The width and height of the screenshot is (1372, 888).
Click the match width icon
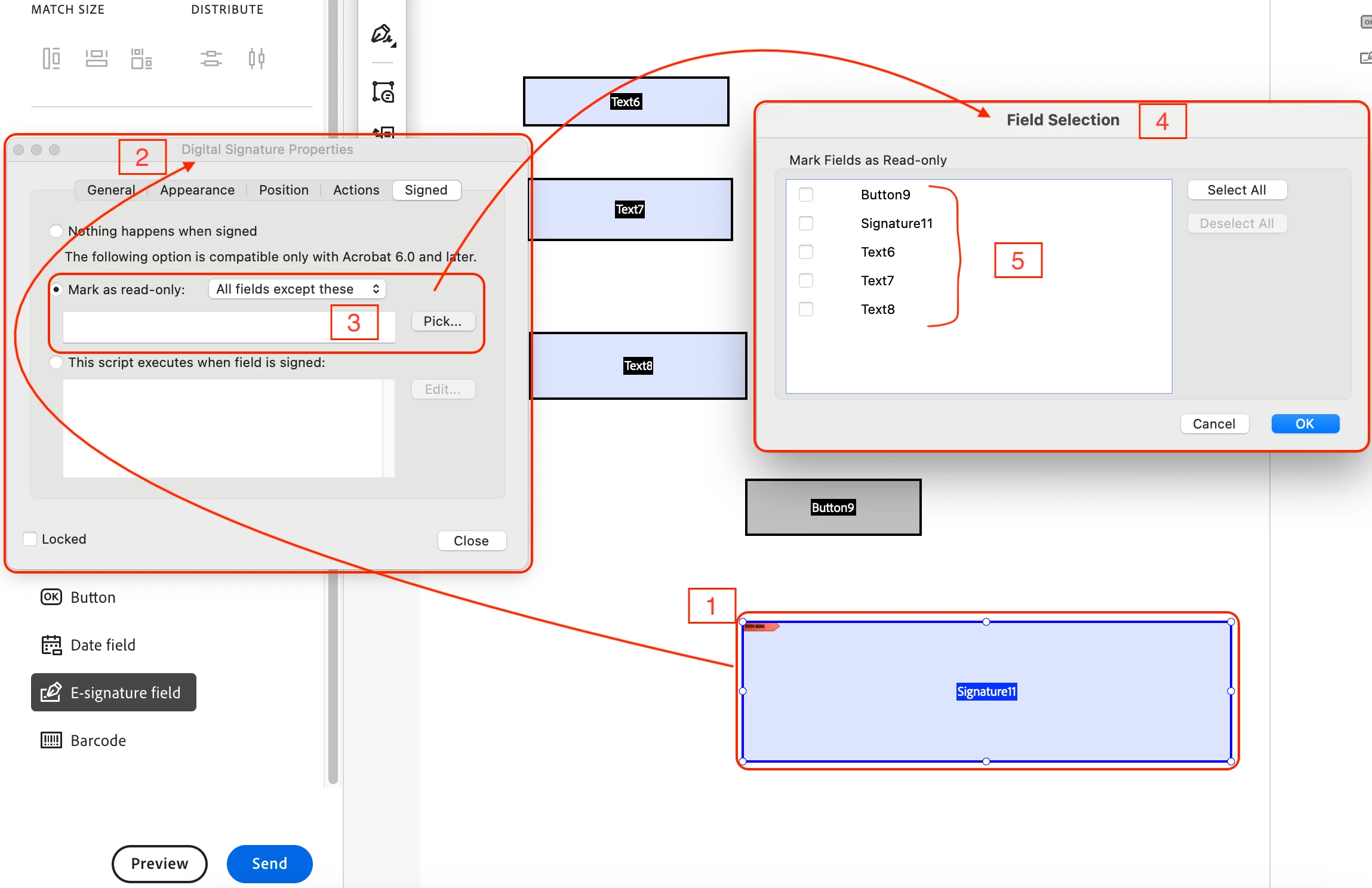pos(96,58)
